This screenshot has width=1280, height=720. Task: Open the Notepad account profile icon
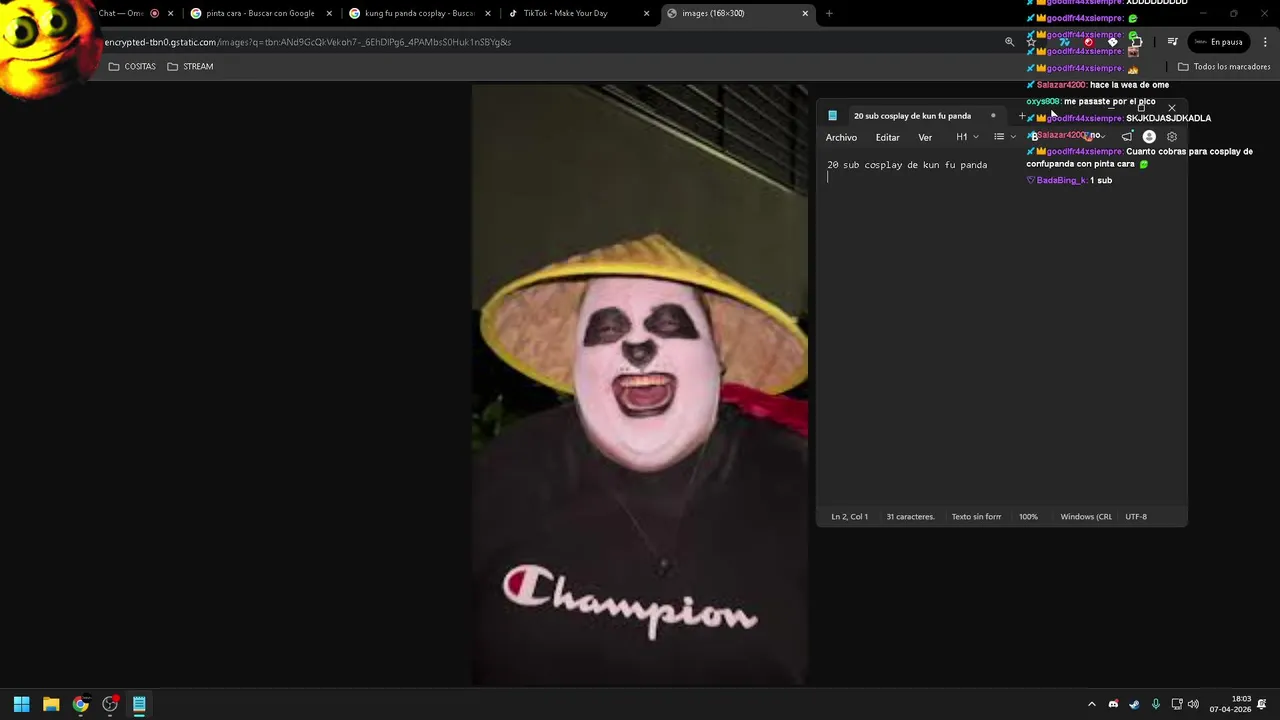(x=1149, y=137)
